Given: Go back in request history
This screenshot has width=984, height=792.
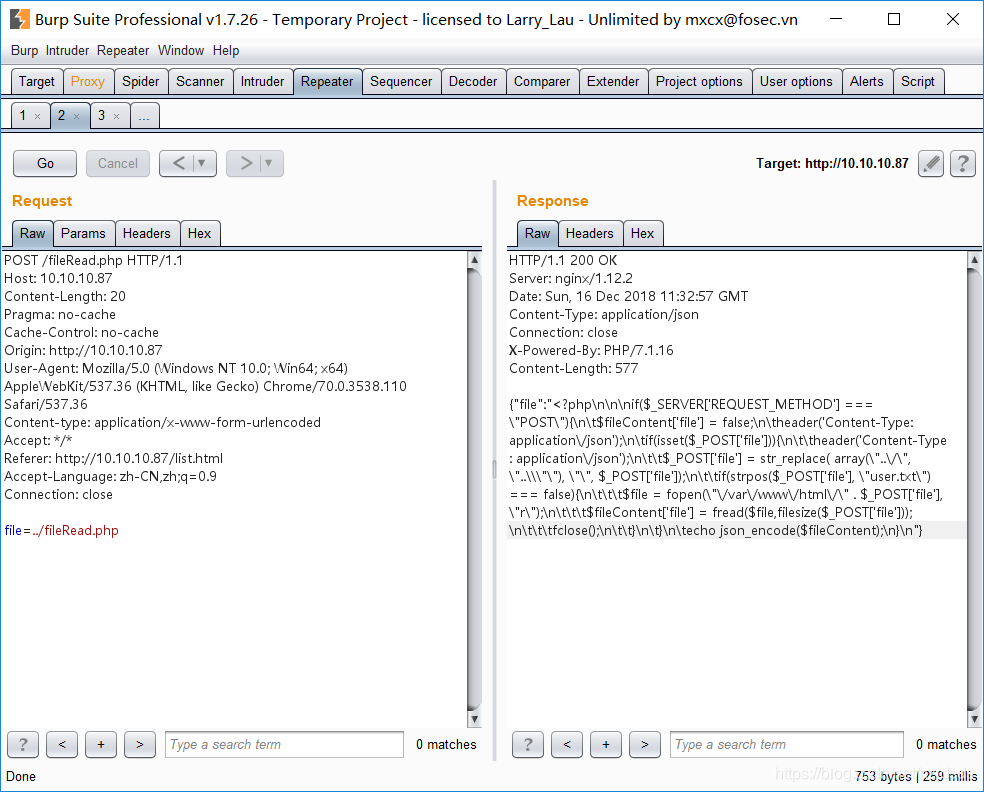Looking at the screenshot, I should tap(178, 164).
